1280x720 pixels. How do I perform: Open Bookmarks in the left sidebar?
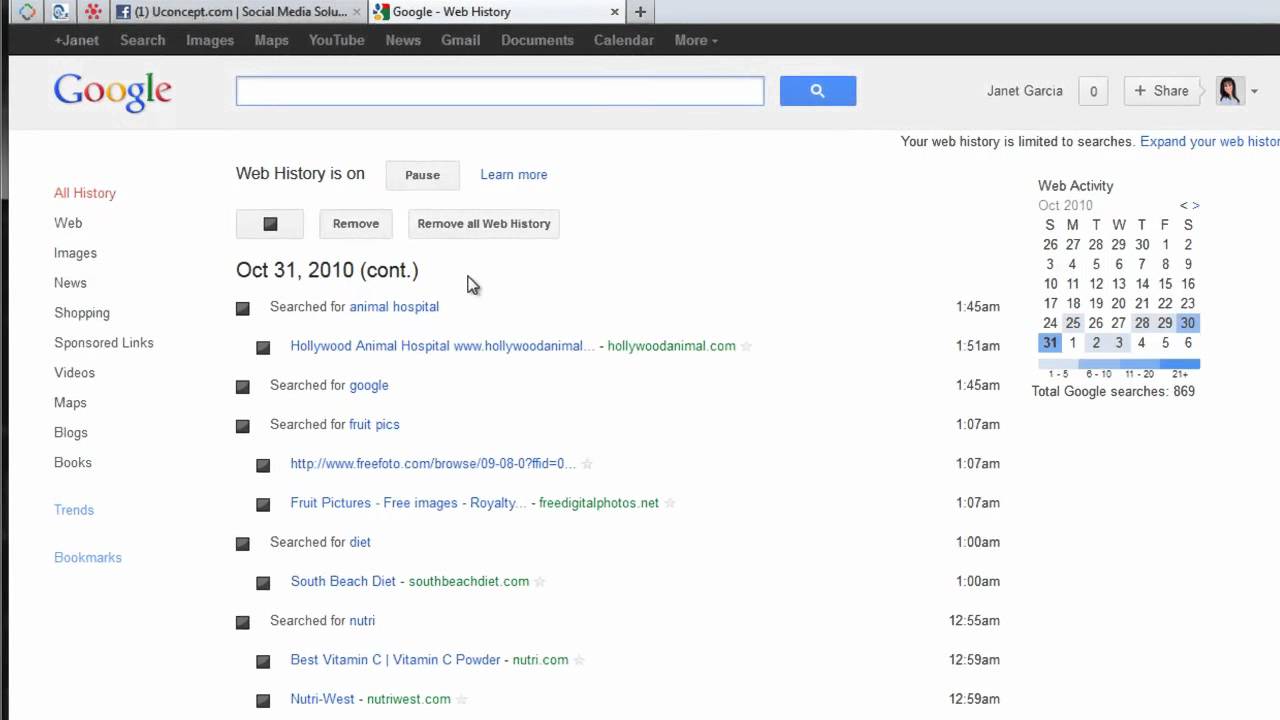coord(88,558)
